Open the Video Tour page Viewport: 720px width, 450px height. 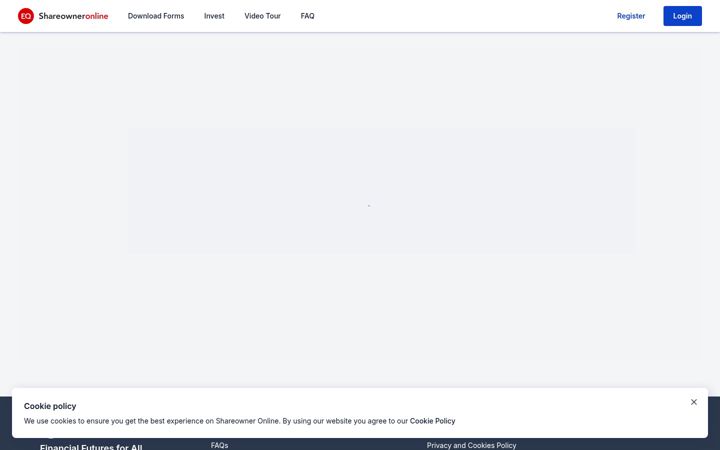262,16
